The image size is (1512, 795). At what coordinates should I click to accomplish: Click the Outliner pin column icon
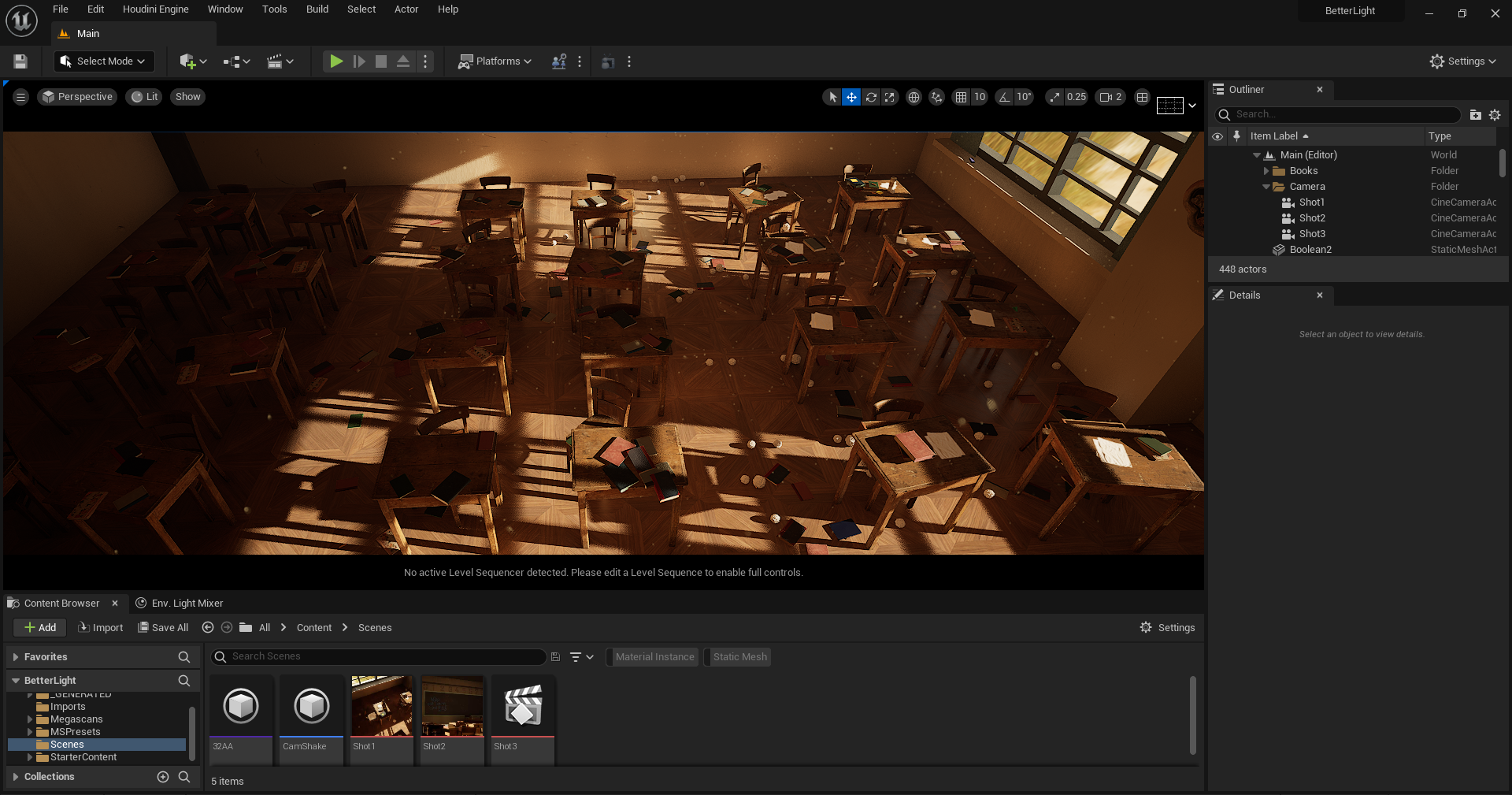[x=1236, y=136]
